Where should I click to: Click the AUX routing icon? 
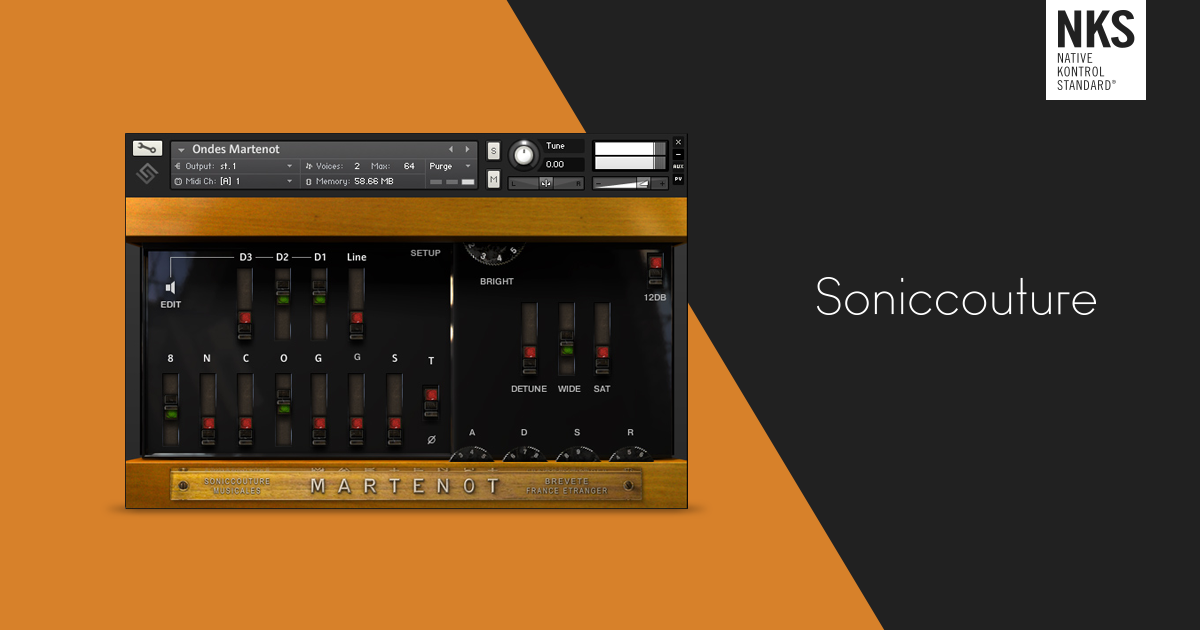pyautogui.click(x=678, y=164)
